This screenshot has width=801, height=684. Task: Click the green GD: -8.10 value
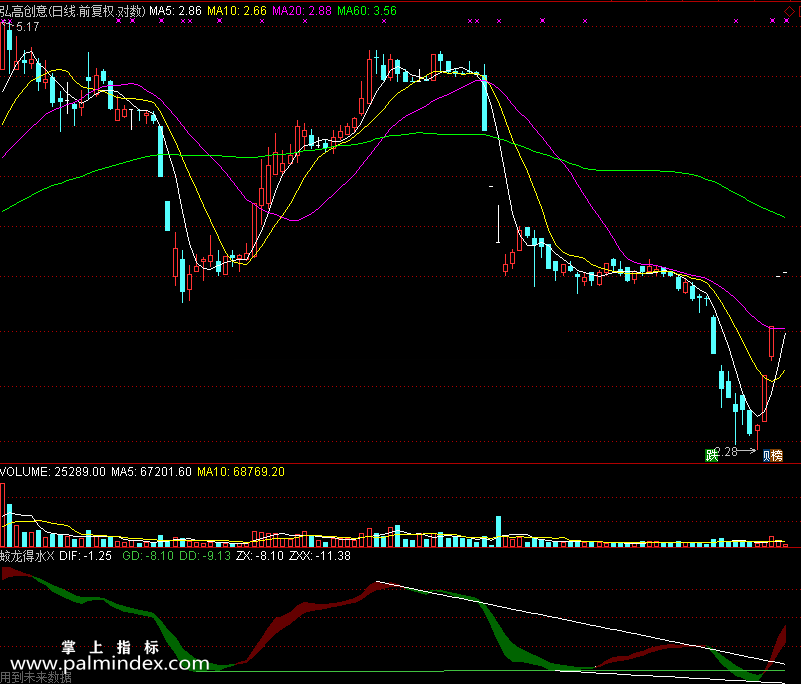coord(148,556)
